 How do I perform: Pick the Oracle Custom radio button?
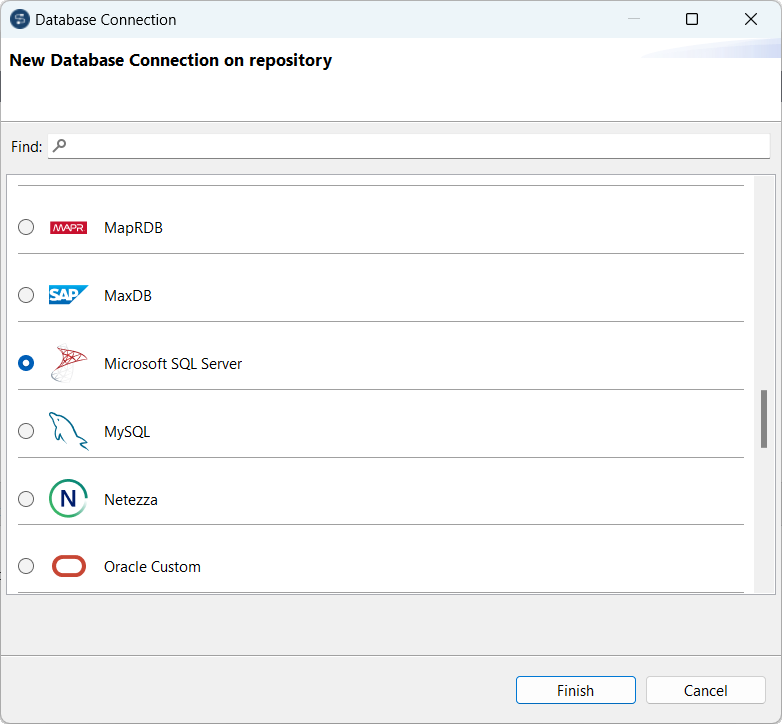tap(26, 566)
